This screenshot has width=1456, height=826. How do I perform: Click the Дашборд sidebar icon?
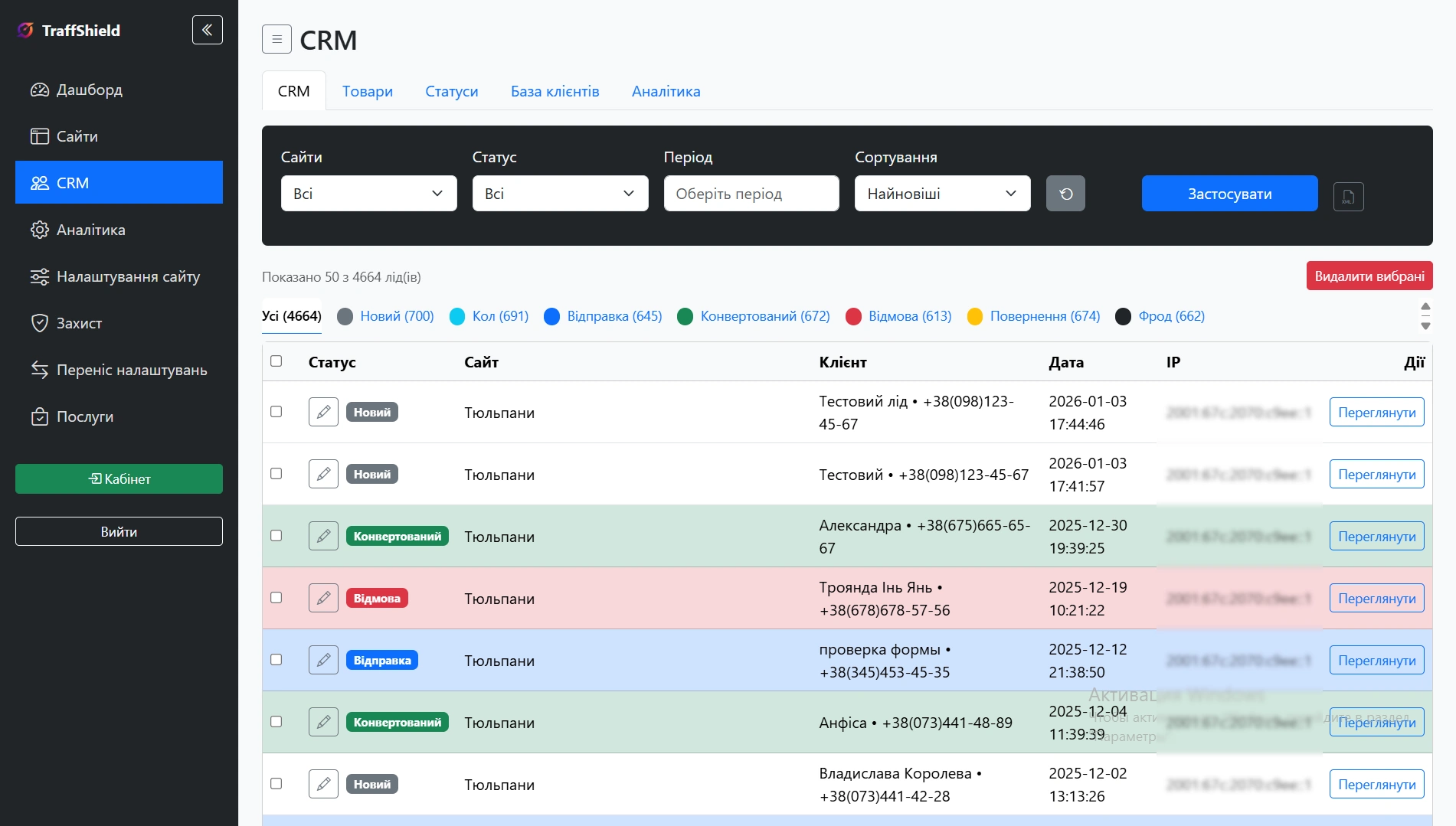point(40,90)
